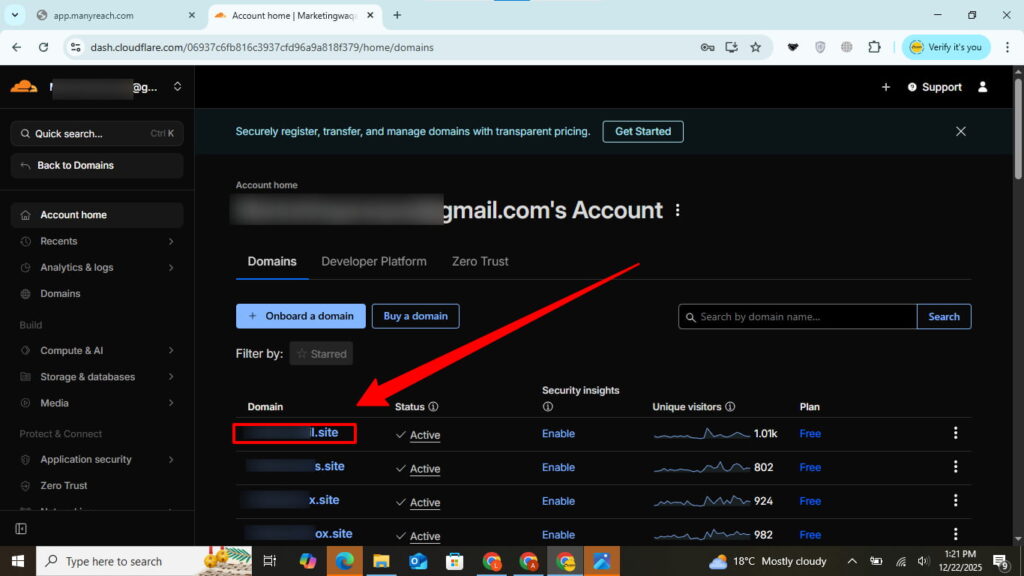Switch to the Zero Trust tab
Viewport: 1024px width, 576px height.
tap(480, 261)
